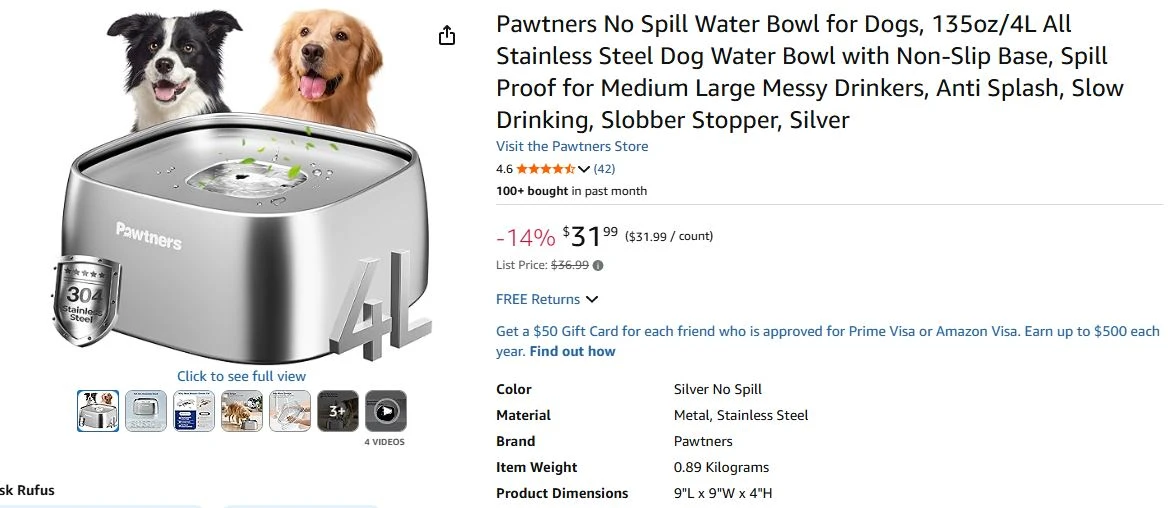Click to see full view link
Viewport: 1168px width, 508px height.
[241, 376]
